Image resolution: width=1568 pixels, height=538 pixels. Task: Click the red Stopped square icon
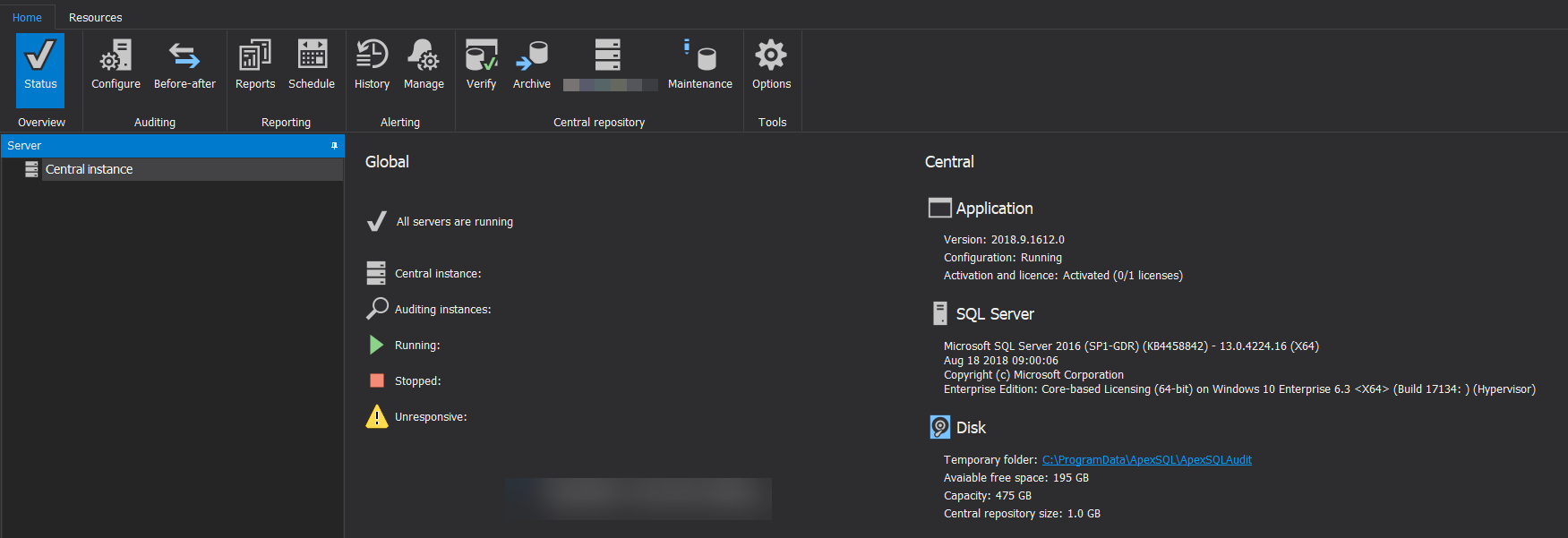tap(377, 380)
